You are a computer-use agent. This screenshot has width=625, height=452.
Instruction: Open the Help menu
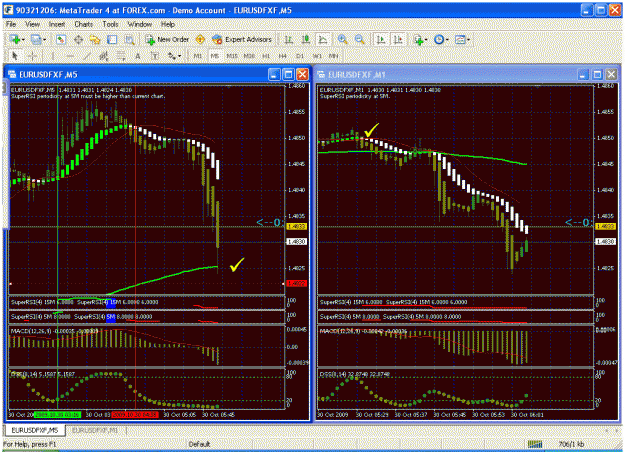[x=168, y=24]
